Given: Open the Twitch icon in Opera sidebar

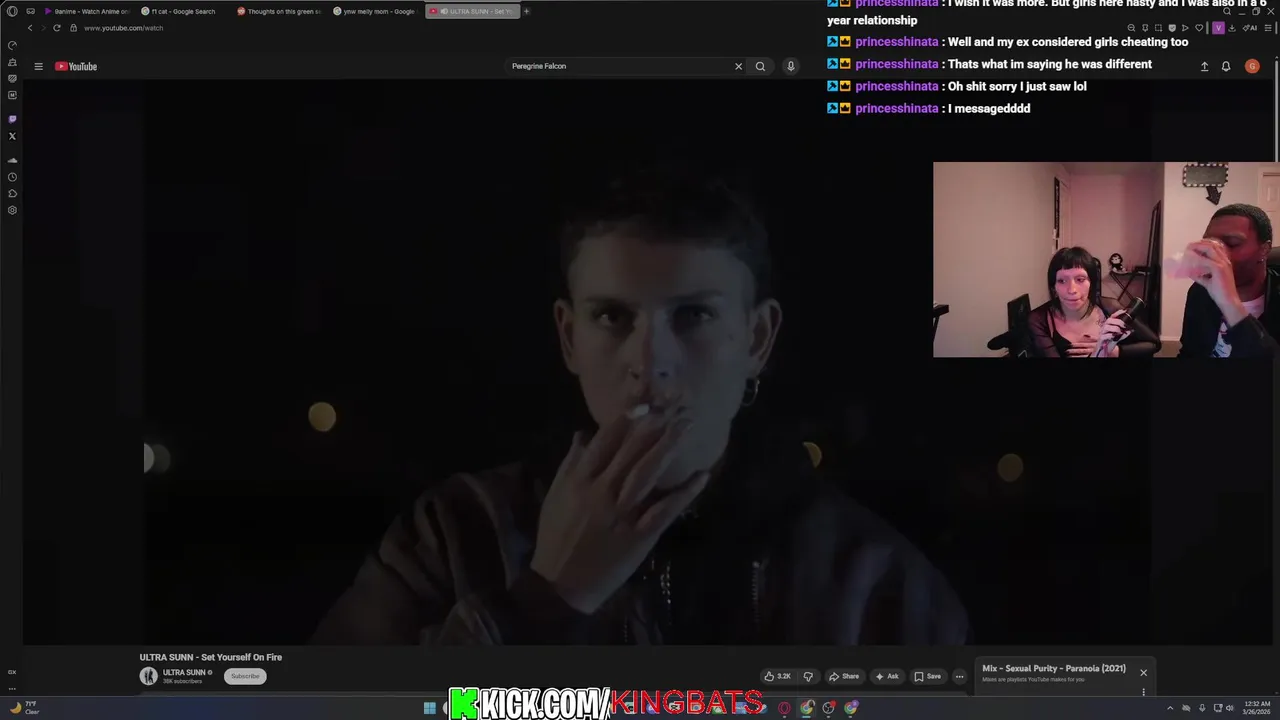Looking at the screenshot, I should tap(12, 119).
